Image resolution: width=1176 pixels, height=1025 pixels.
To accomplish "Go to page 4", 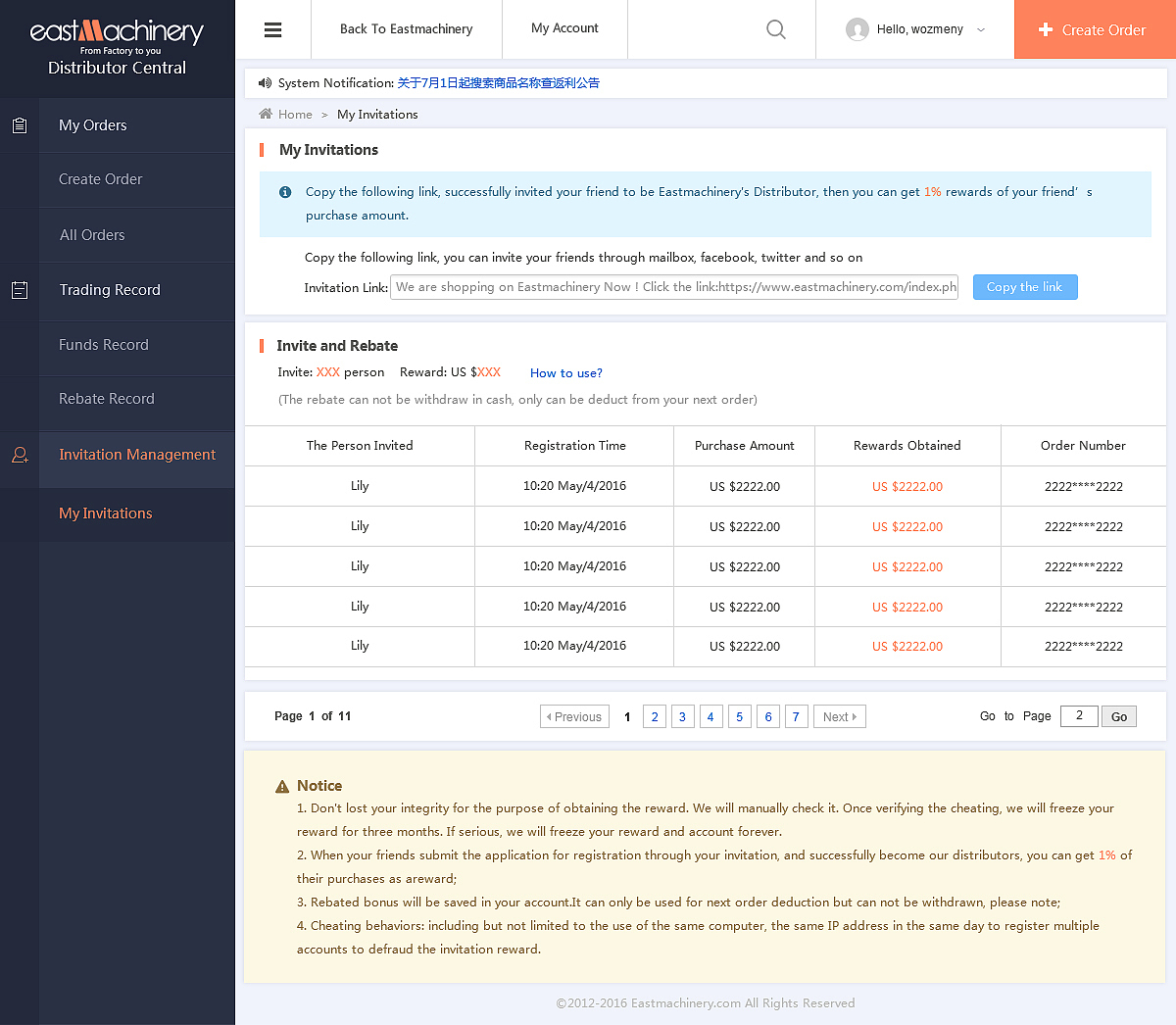I will (x=710, y=716).
